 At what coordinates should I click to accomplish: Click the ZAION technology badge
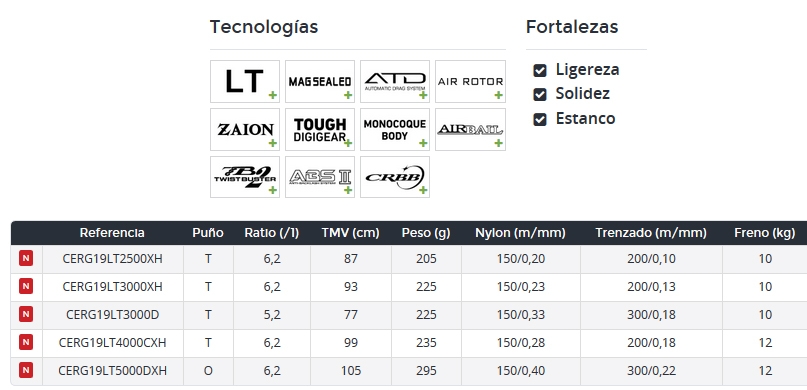point(245,129)
